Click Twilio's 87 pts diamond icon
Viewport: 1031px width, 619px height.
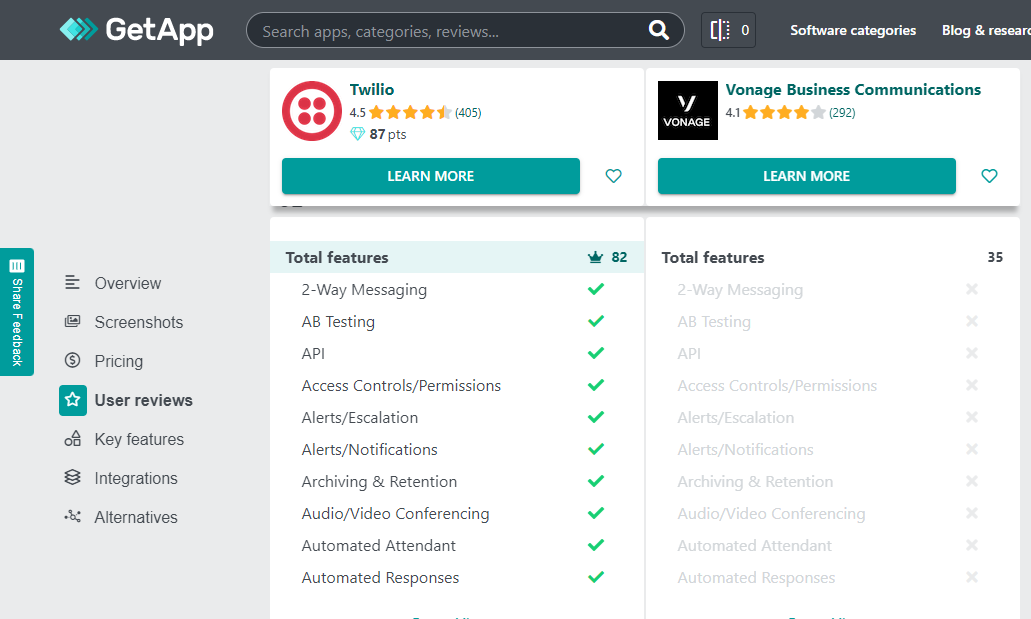point(357,134)
